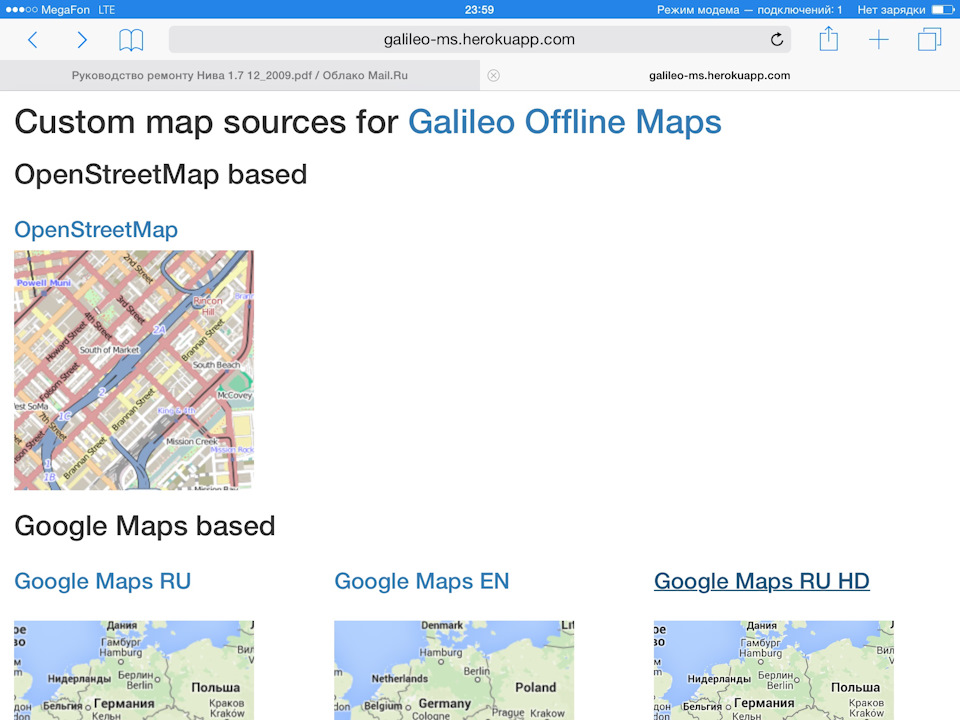Tap the 'OpenStreetMap based' heading

click(160, 174)
